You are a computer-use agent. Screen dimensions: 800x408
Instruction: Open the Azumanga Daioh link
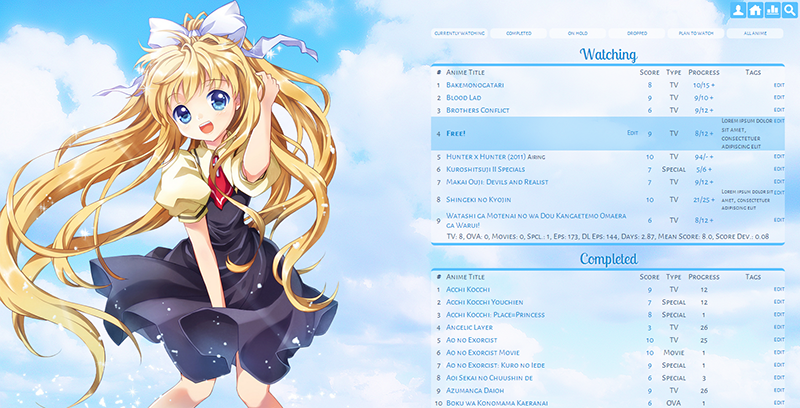pyautogui.click(x=475, y=391)
